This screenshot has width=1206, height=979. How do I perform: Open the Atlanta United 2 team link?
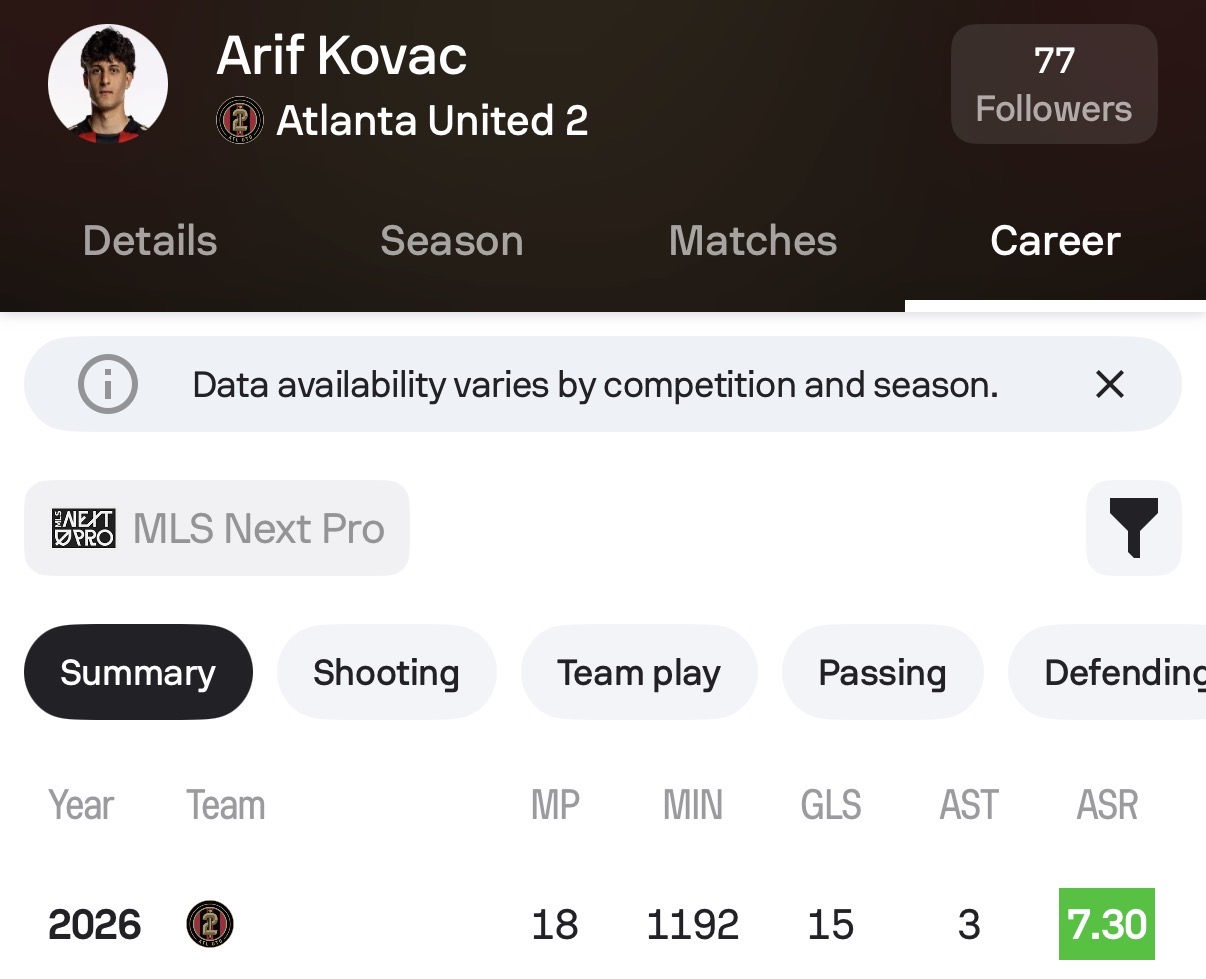[432, 121]
